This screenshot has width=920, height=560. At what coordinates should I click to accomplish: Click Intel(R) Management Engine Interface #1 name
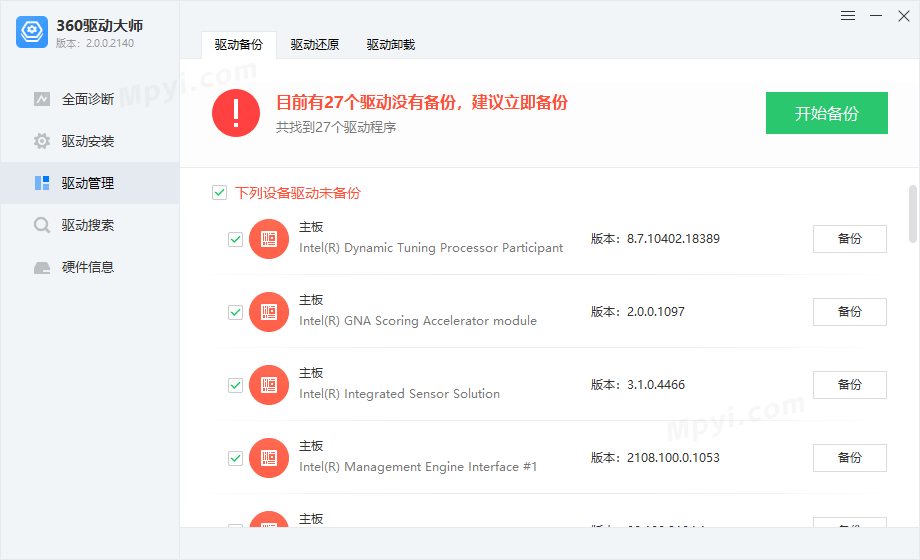(x=418, y=467)
